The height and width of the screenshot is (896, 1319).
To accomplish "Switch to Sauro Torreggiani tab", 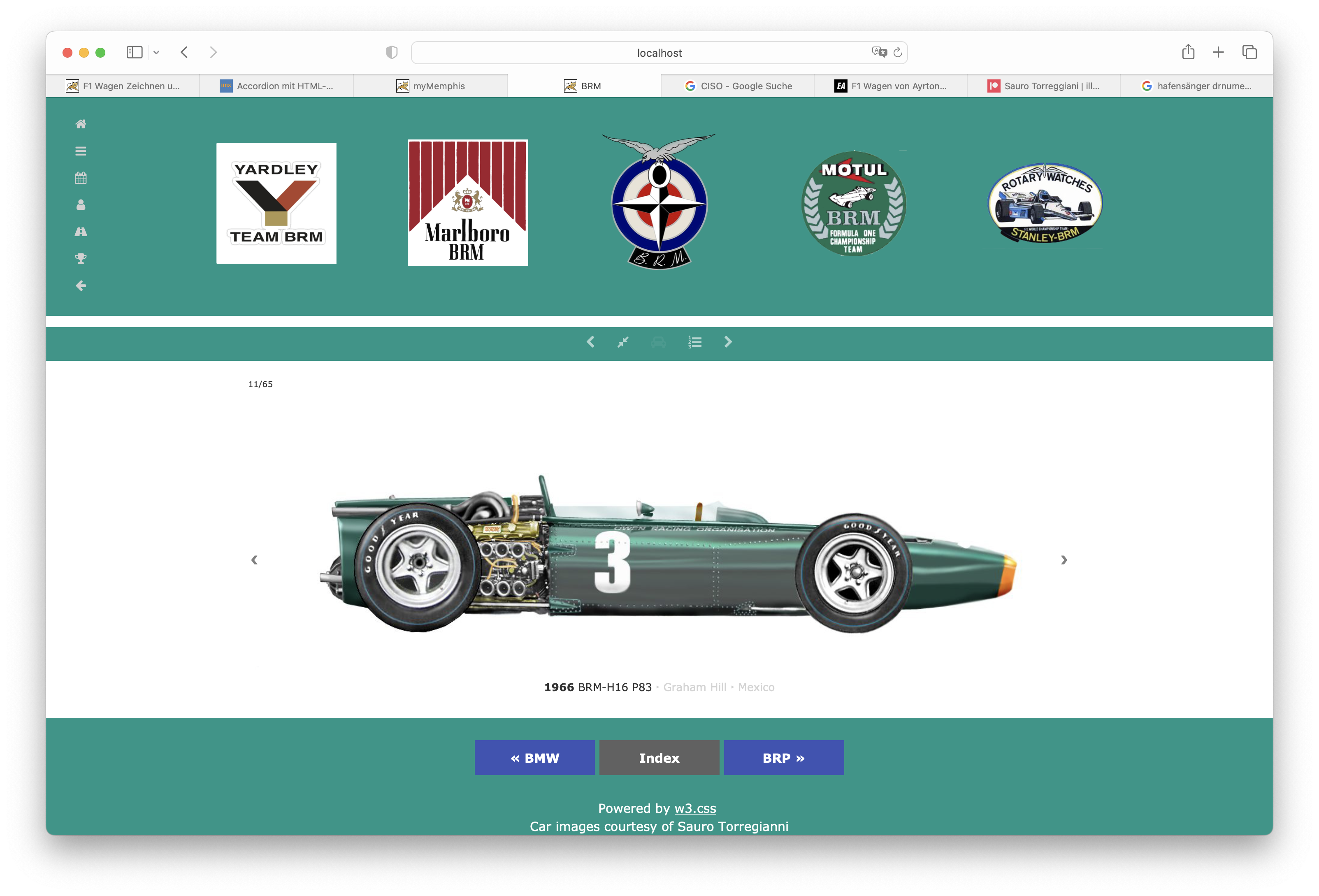I will click(x=1044, y=86).
